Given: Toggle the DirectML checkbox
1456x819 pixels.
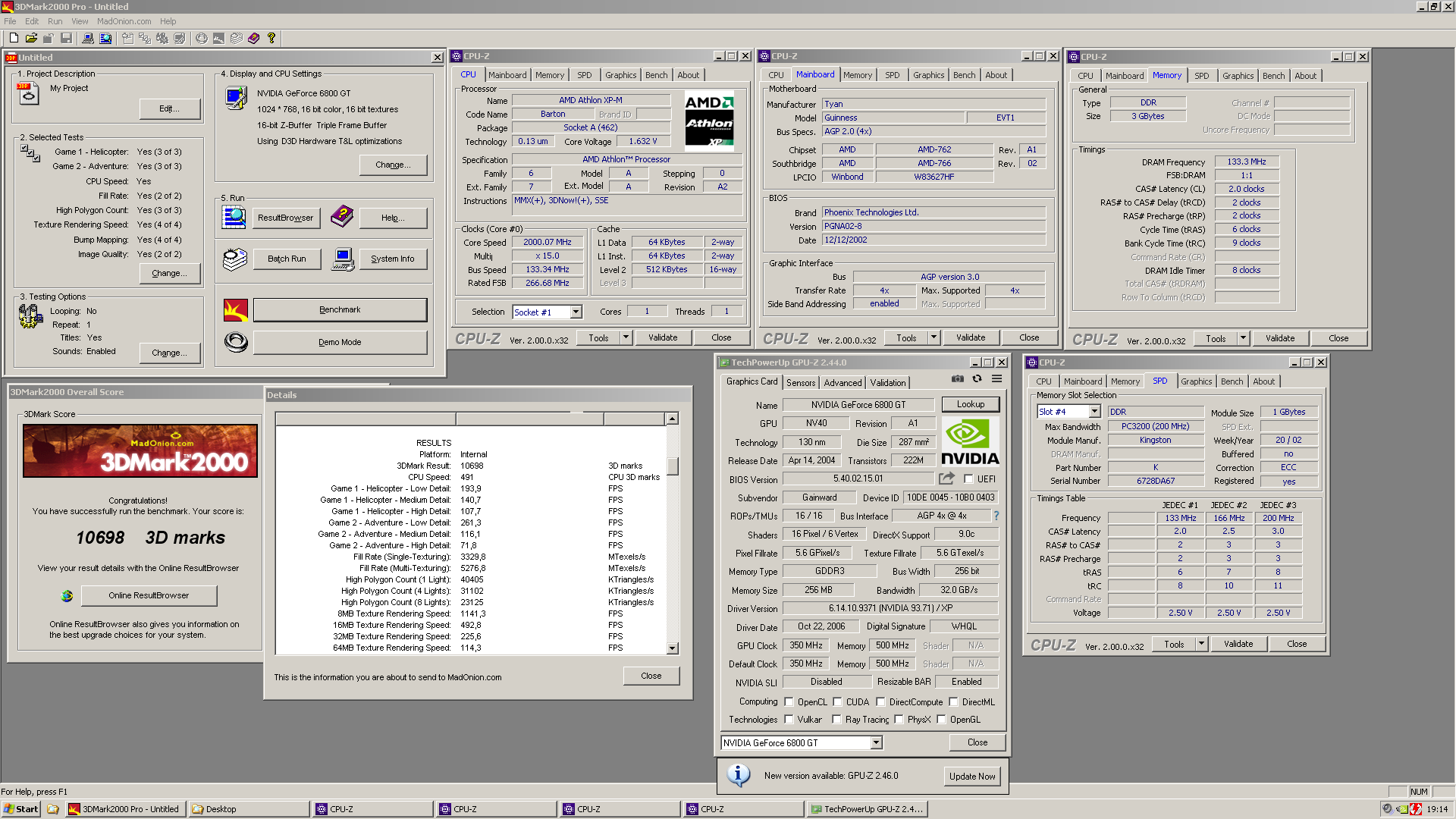Looking at the screenshot, I should point(953,702).
